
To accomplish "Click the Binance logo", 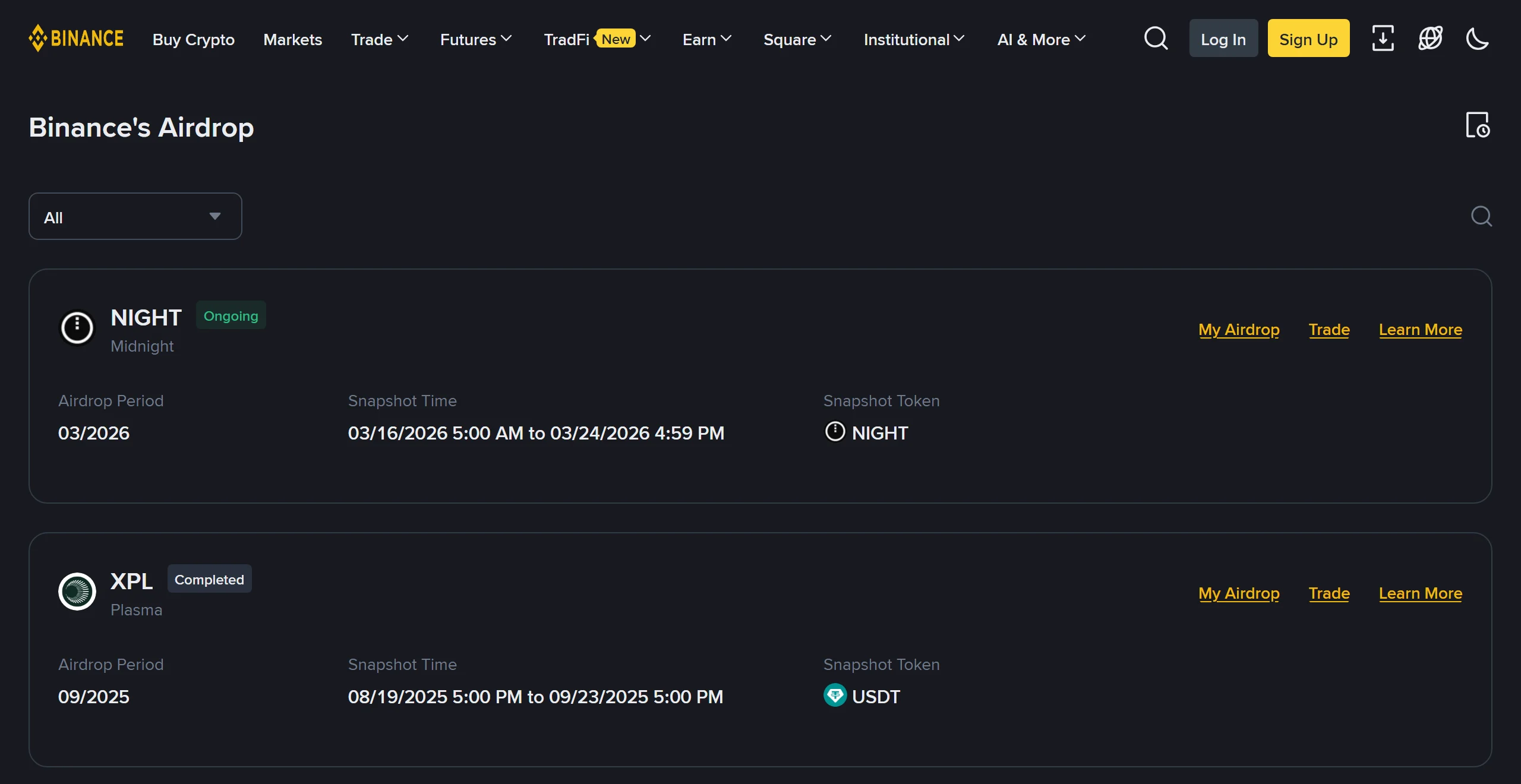I will (x=76, y=39).
